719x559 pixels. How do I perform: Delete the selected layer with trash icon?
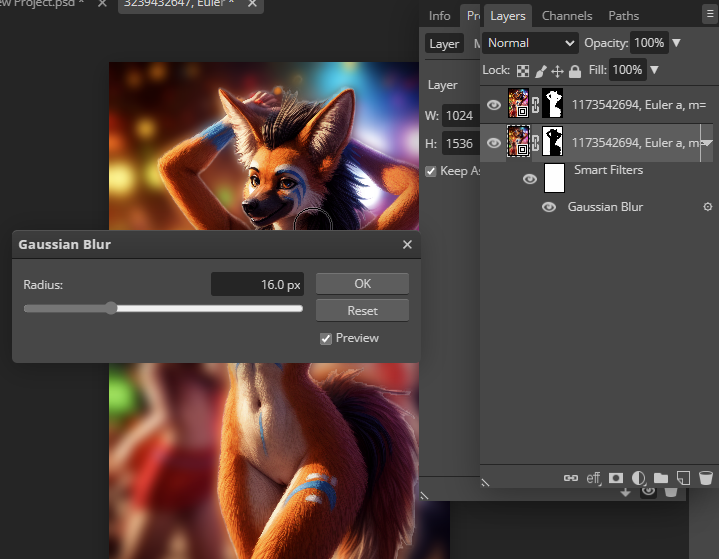coord(705,478)
